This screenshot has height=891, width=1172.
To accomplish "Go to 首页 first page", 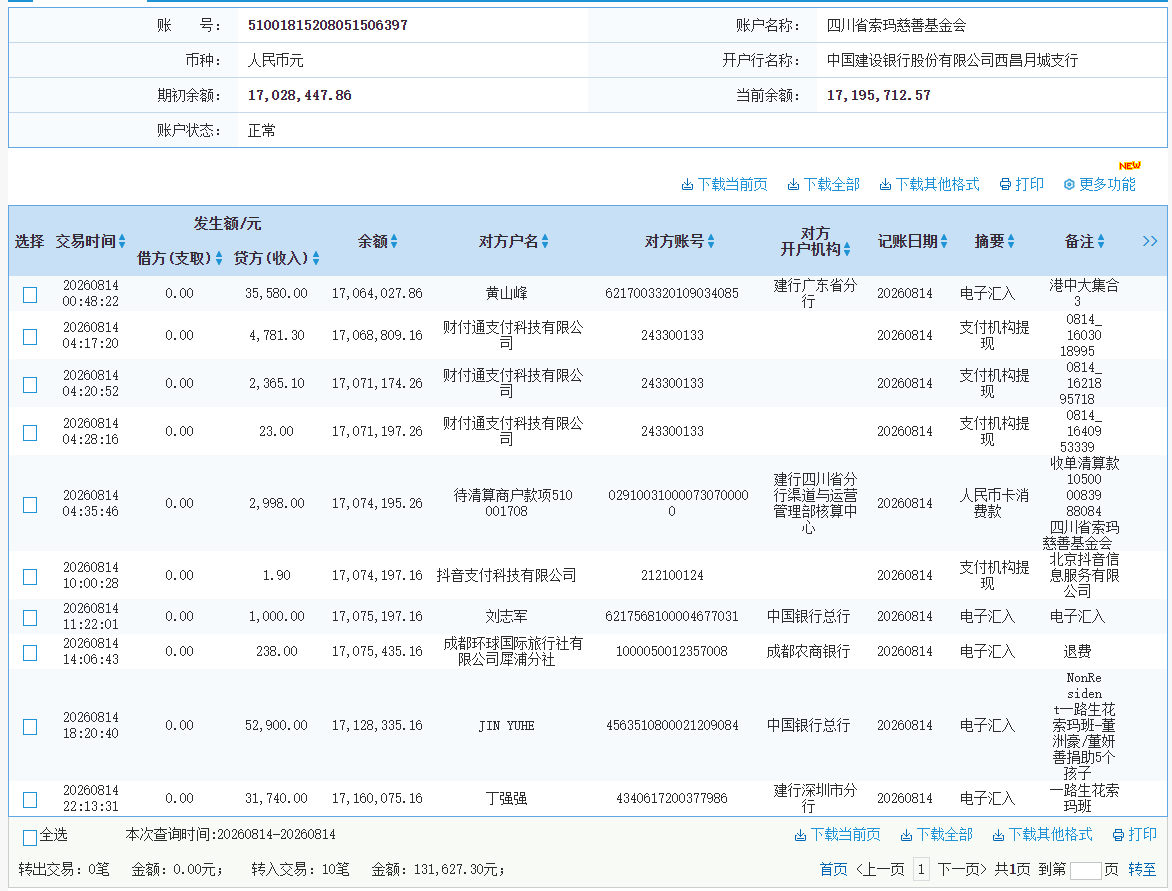I will pyautogui.click(x=833, y=869).
